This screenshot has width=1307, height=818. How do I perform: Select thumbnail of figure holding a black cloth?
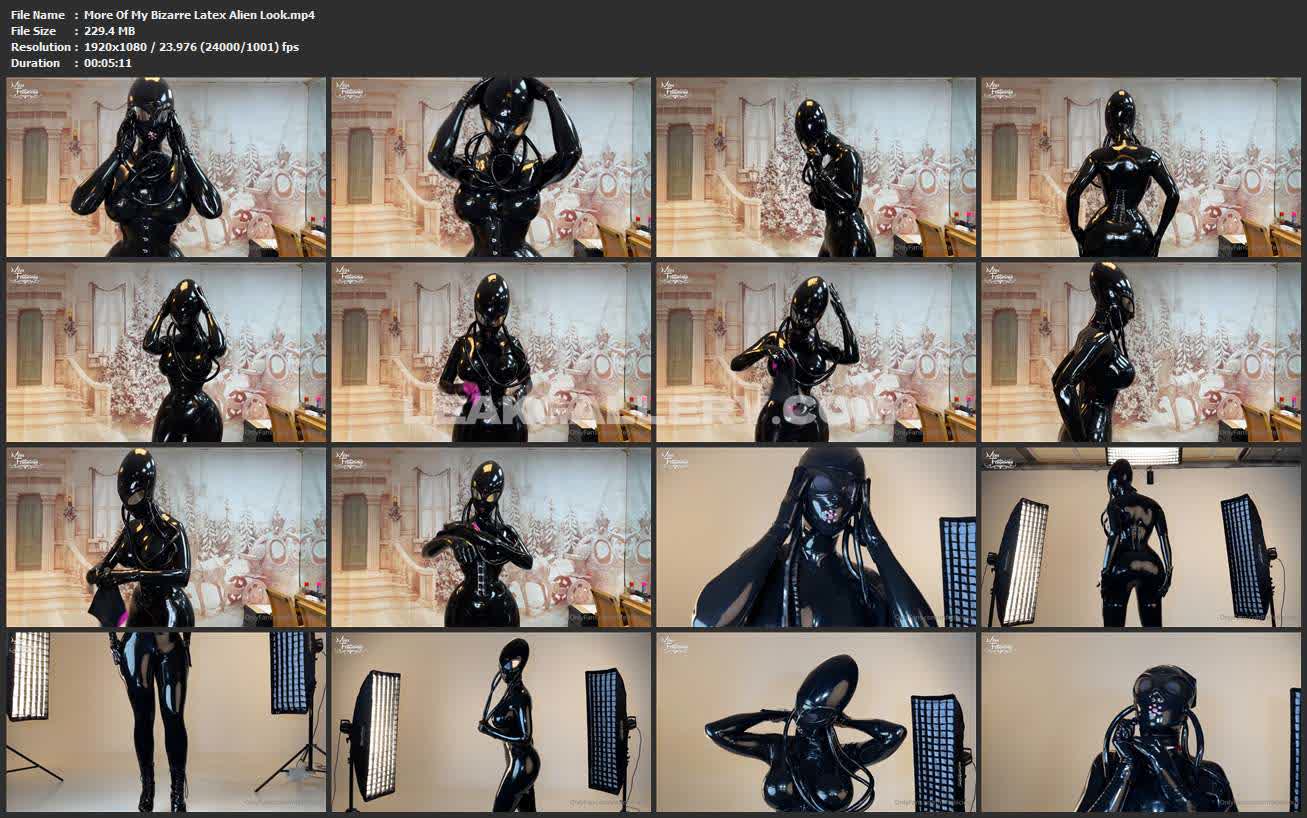[x=166, y=537]
